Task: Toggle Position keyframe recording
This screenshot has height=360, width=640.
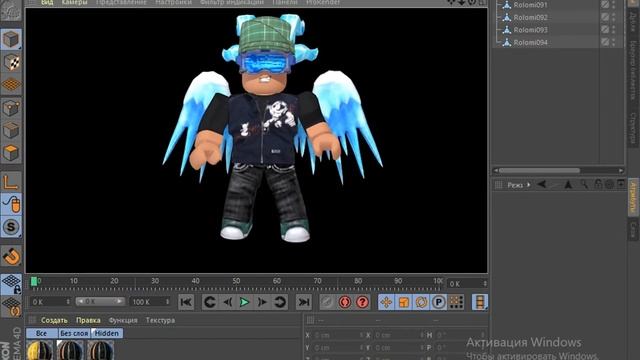Action: pyautogui.click(x=386, y=302)
